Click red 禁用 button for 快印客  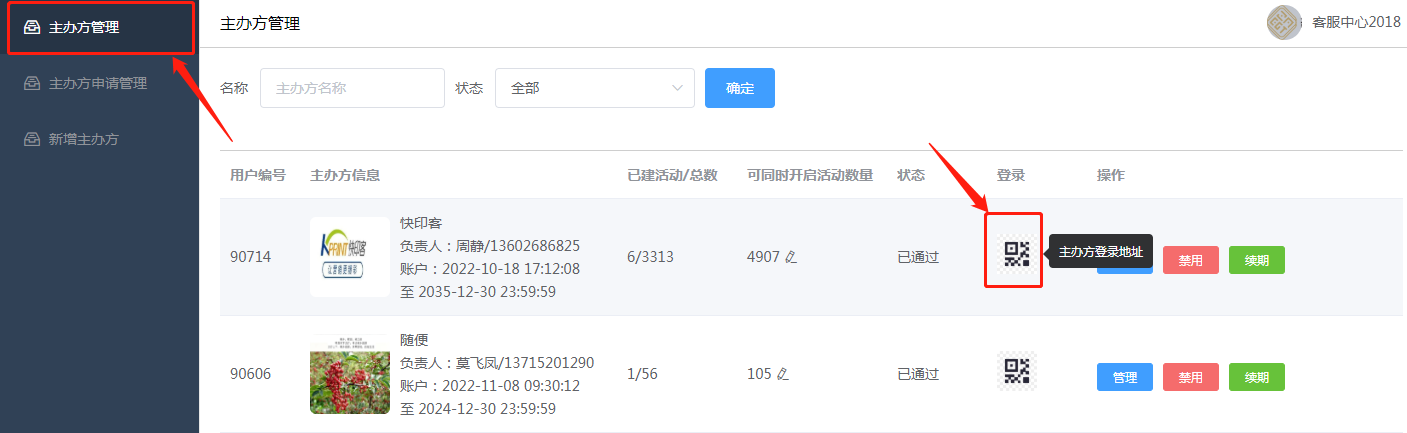1190,260
